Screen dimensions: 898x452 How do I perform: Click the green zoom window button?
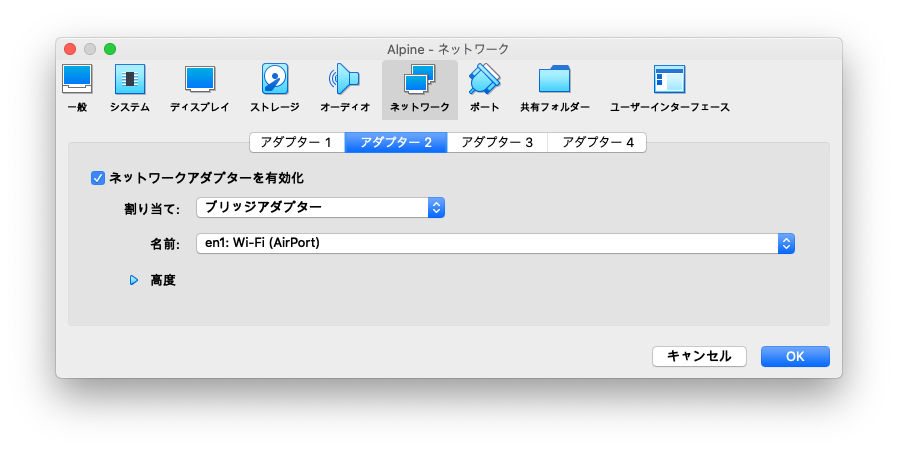[110, 49]
